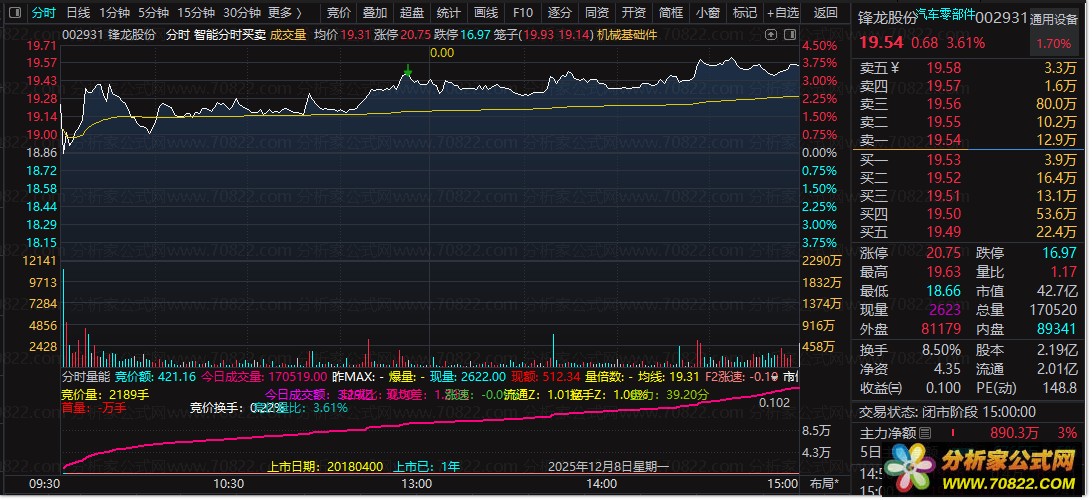Click the 锋龙股份 title in quote panel
Viewport: 1092px width, 500px height.
pyautogui.click(x=888, y=19)
